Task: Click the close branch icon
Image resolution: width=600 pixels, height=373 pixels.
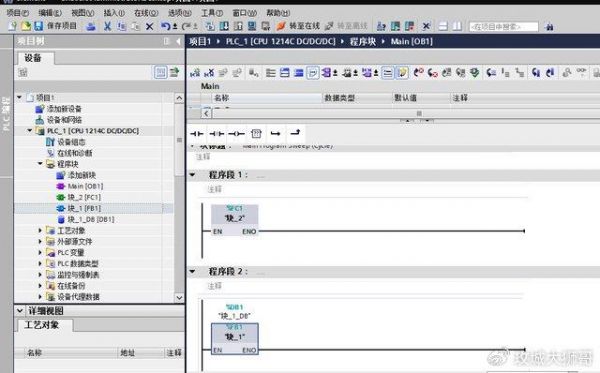Action: 295,133
